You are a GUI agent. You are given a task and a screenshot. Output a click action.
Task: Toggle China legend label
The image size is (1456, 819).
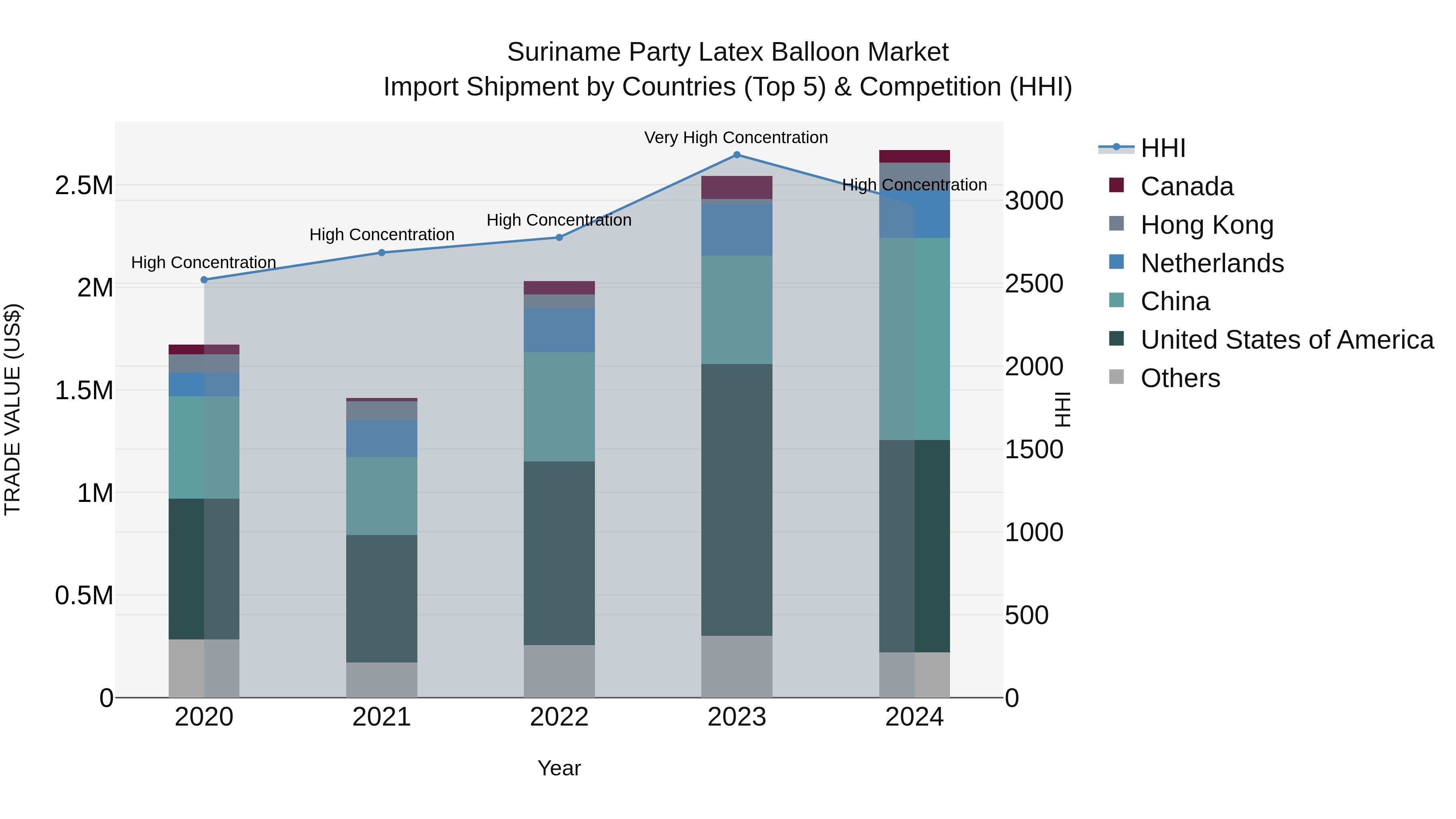pyautogui.click(x=1175, y=301)
